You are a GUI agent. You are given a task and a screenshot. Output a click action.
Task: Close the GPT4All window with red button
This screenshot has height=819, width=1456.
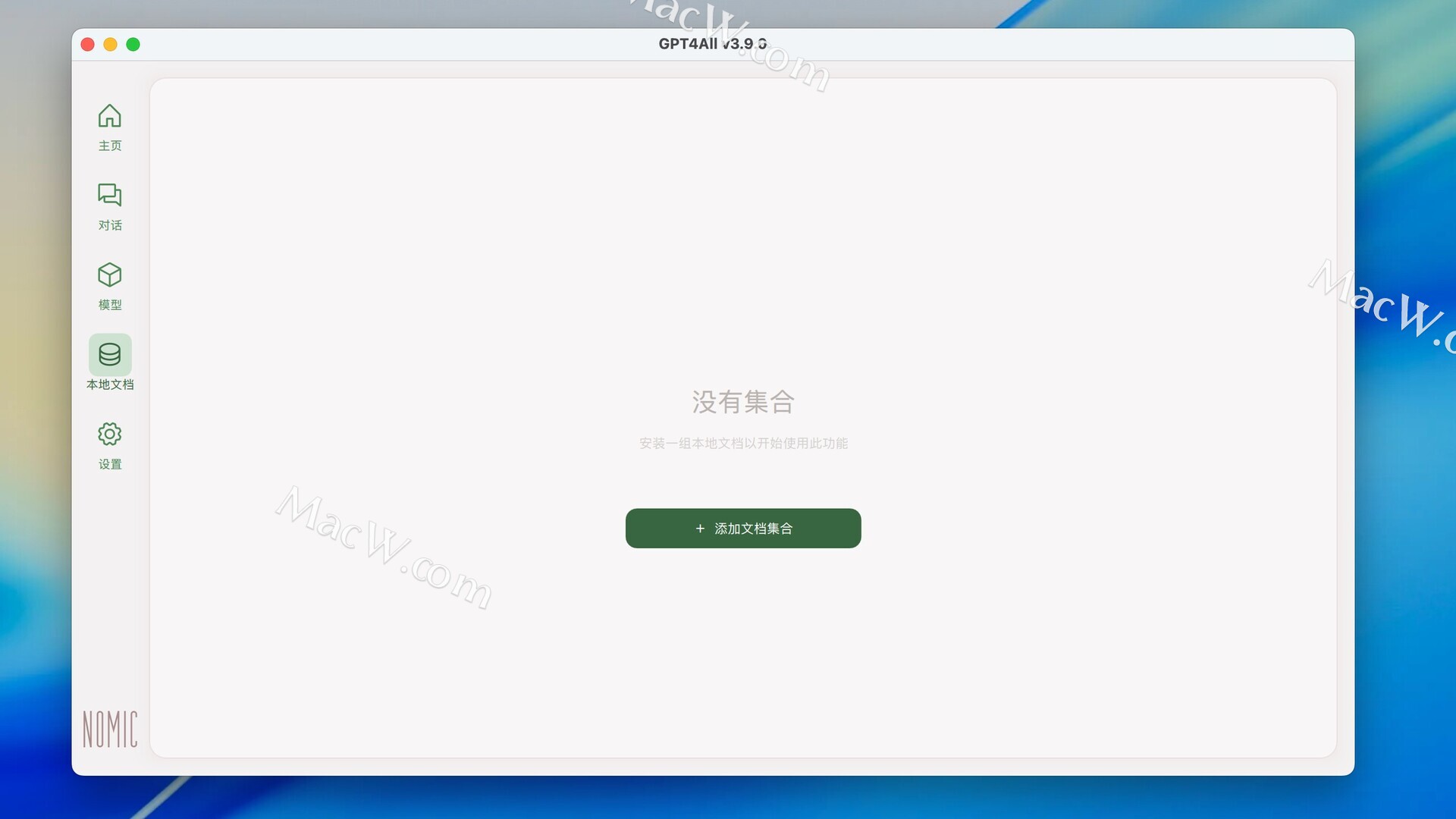(x=88, y=45)
